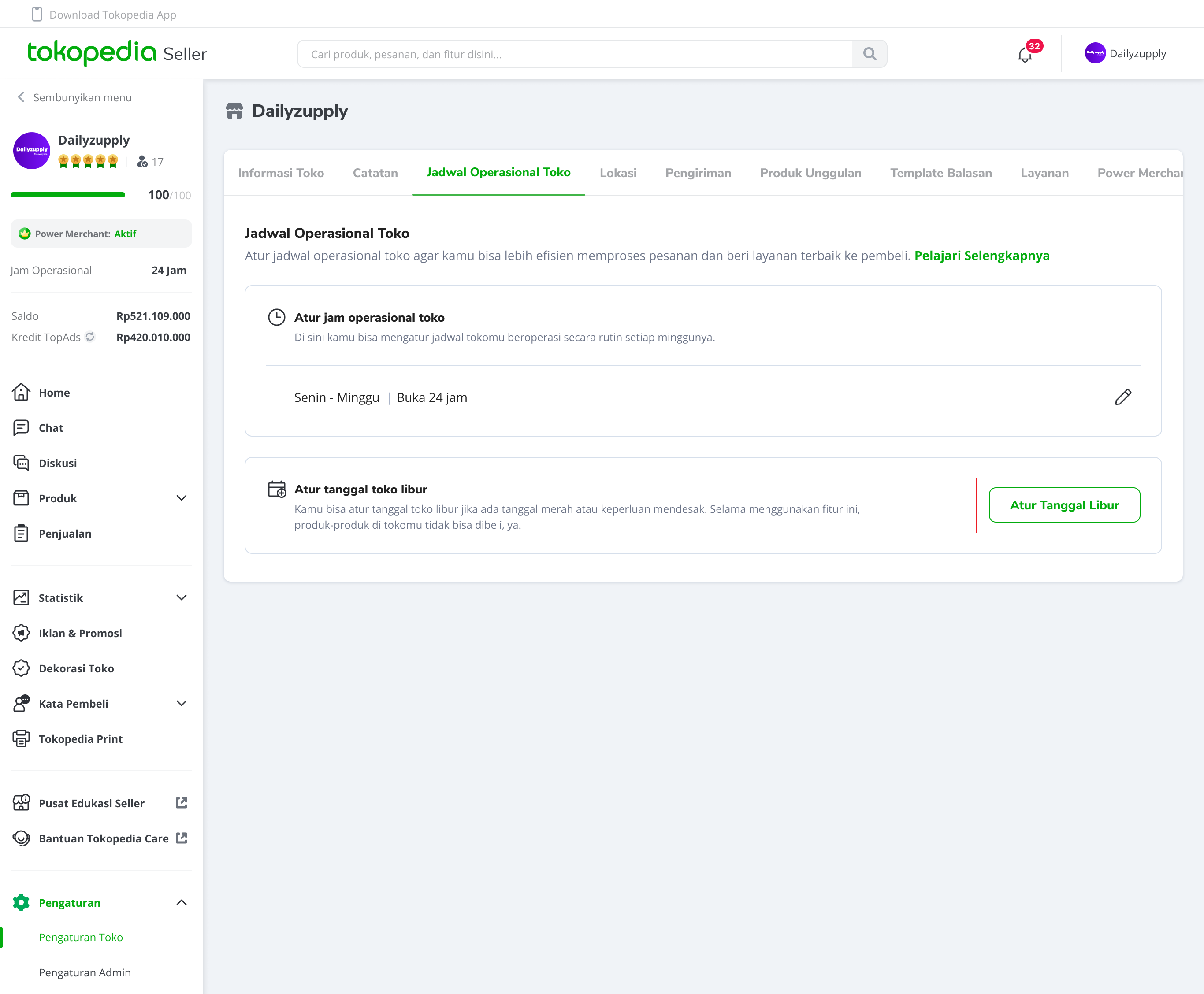The width and height of the screenshot is (1204, 994).
Task: Click the Dailyzupply account name in header
Action: [x=1137, y=53]
